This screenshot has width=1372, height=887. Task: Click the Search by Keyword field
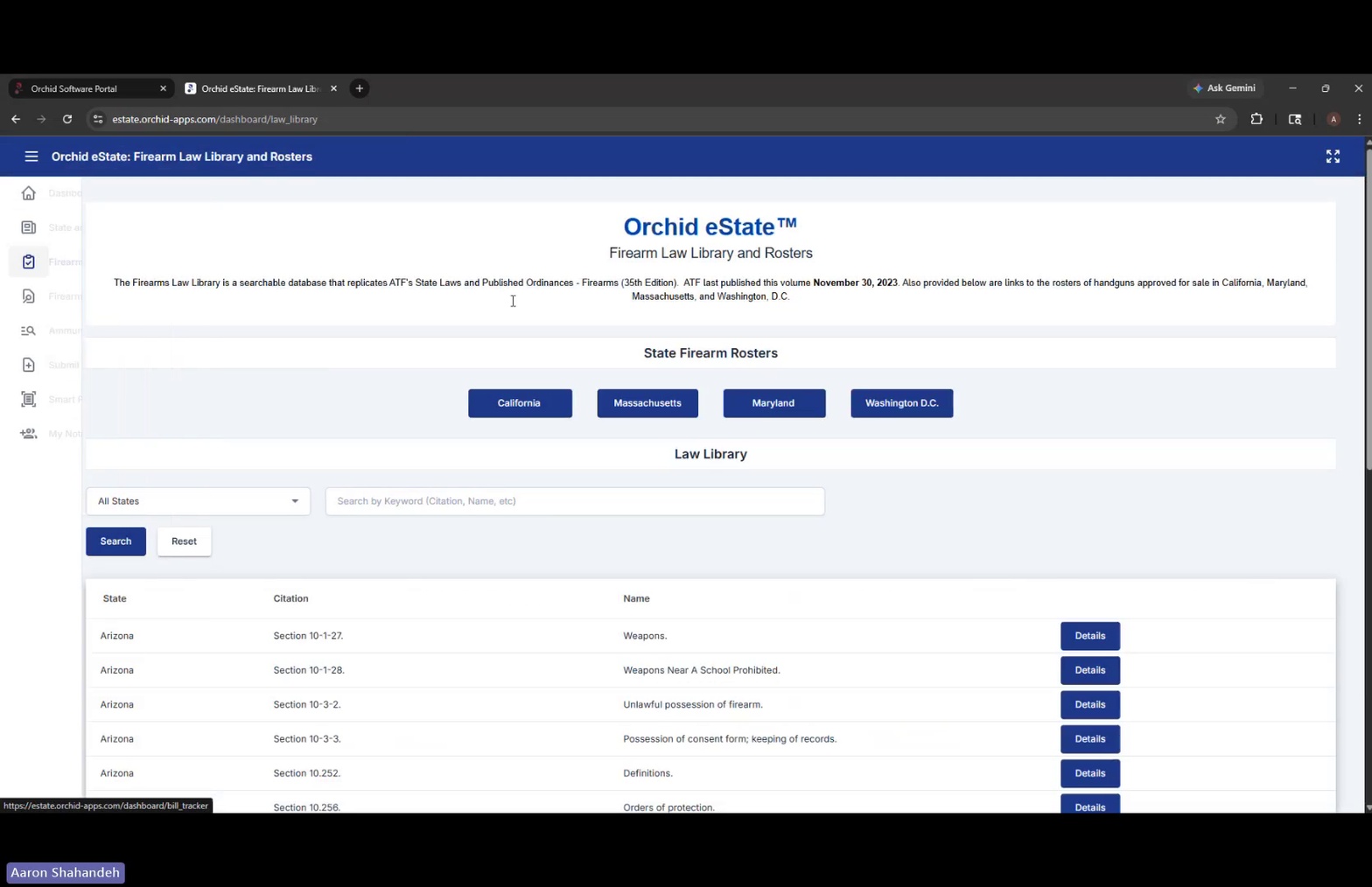point(575,501)
